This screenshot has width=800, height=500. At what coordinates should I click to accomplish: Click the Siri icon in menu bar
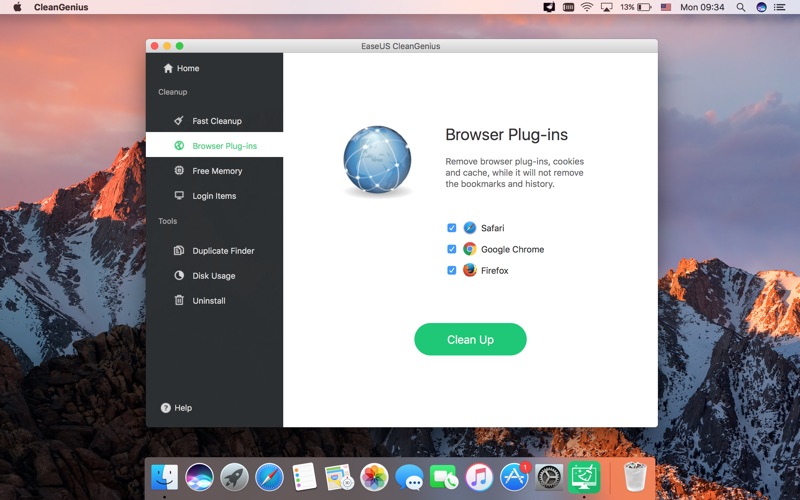click(761, 7)
